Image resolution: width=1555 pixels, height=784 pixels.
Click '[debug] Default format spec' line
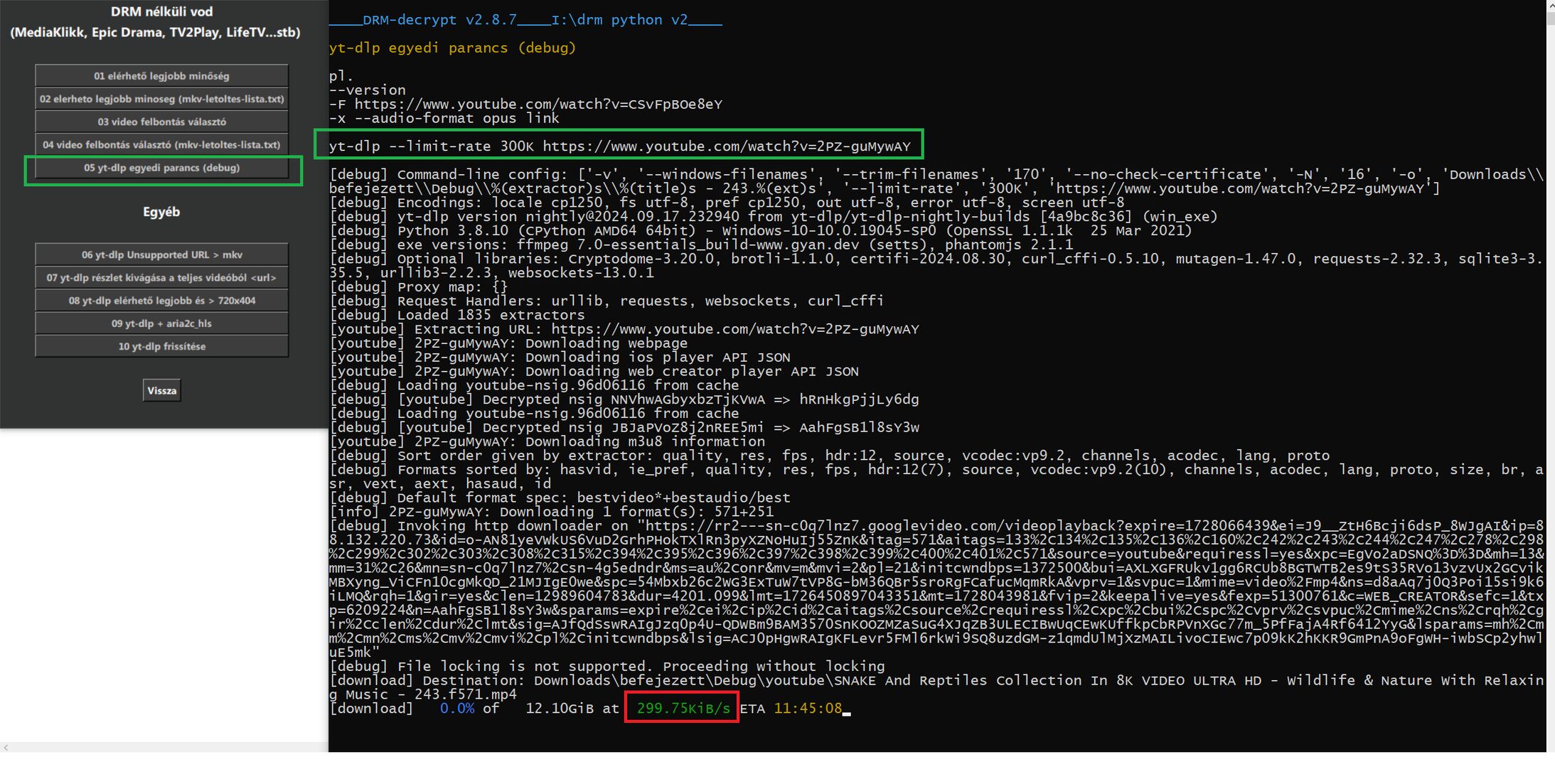[x=560, y=498]
